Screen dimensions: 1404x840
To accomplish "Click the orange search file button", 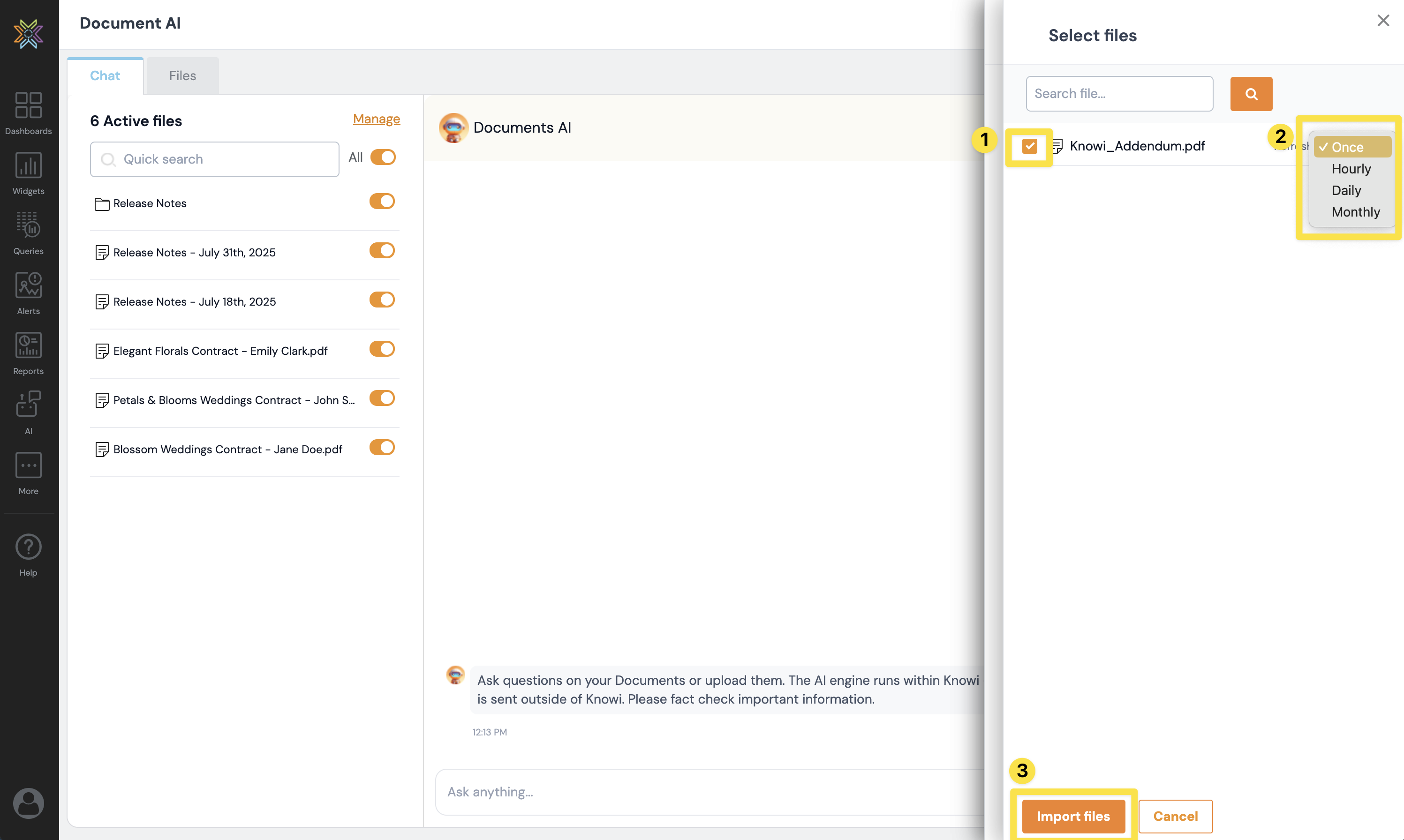I will click(1251, 94).
